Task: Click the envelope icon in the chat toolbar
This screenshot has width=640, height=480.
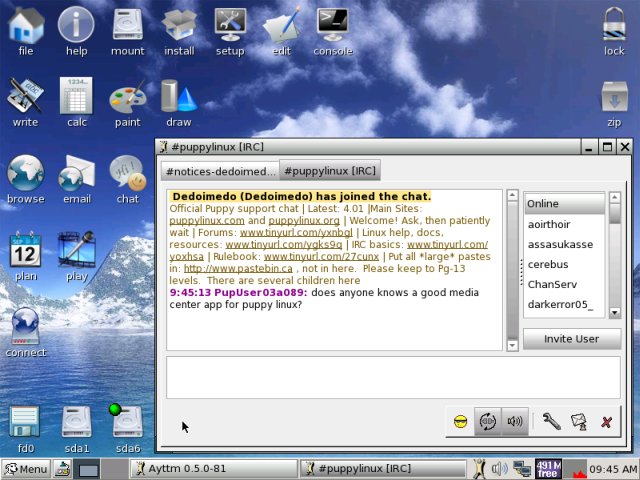Action: [x=579, y=421]
